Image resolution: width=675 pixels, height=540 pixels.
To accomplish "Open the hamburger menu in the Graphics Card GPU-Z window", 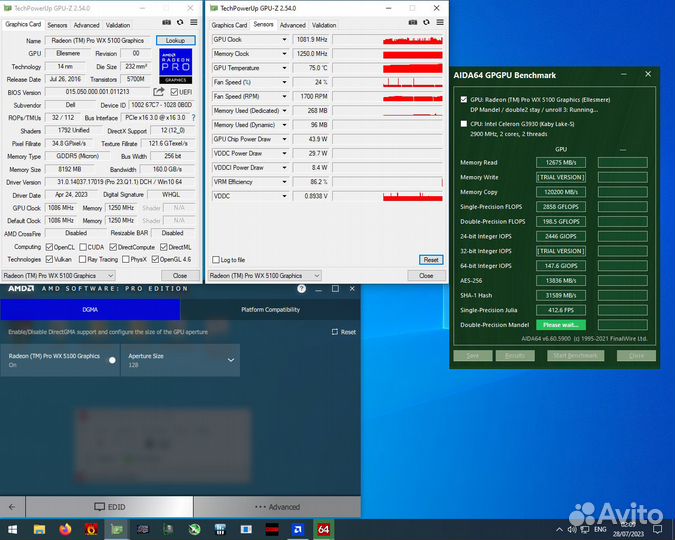I will point(194,22).
